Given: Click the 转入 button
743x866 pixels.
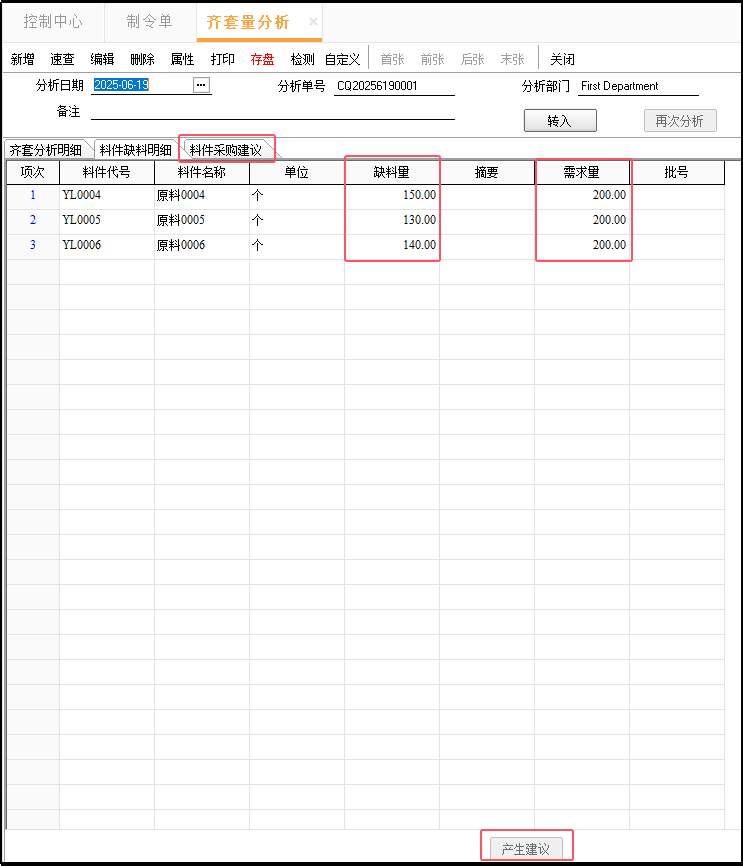Looking at the screenshot, I should (560, 121).
